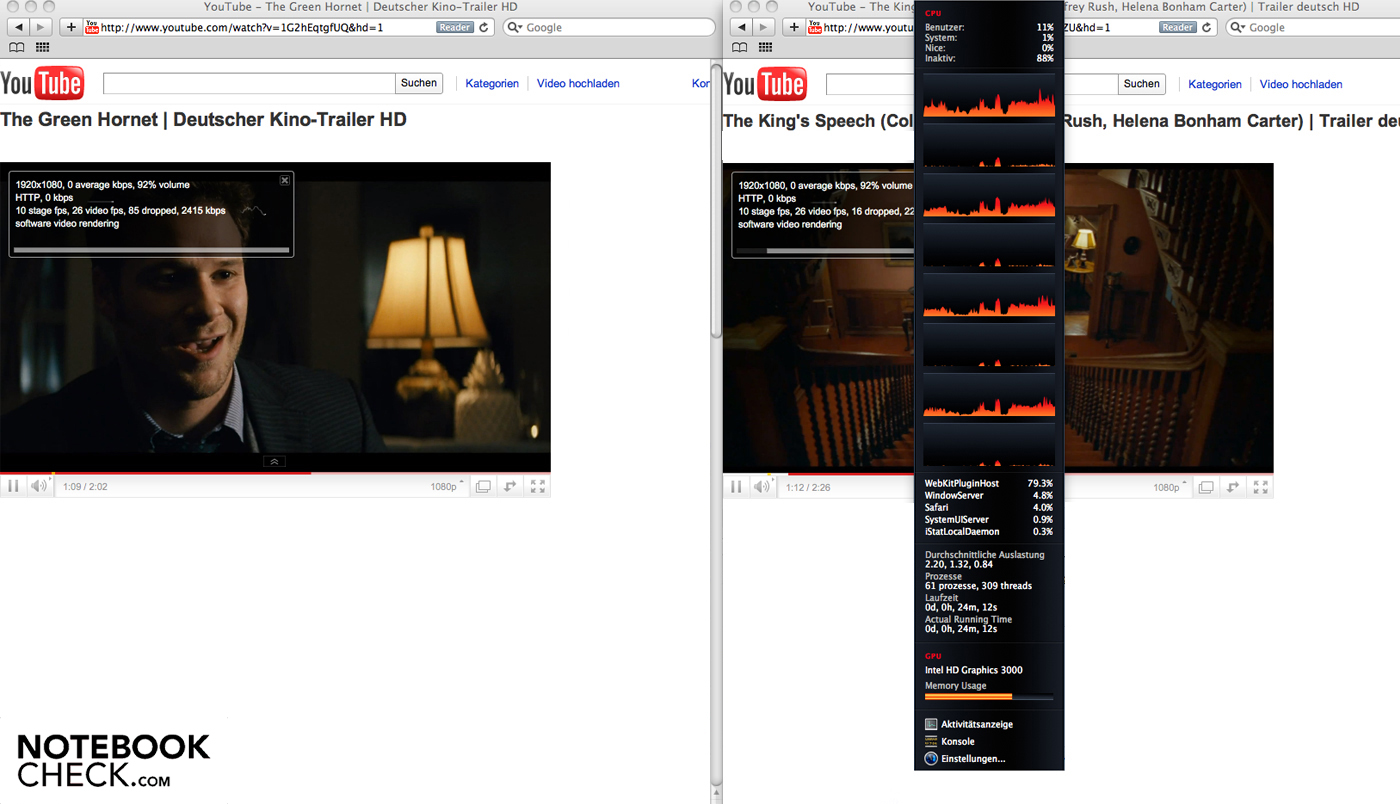This screenshot has width=1400, height=804.
Task: Click the Intel HD Graphics 3000 entry
Action: [974, 670]
